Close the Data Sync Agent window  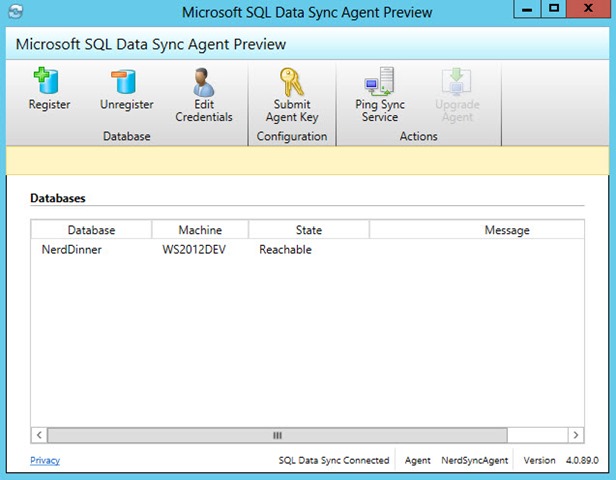(588, 9)
